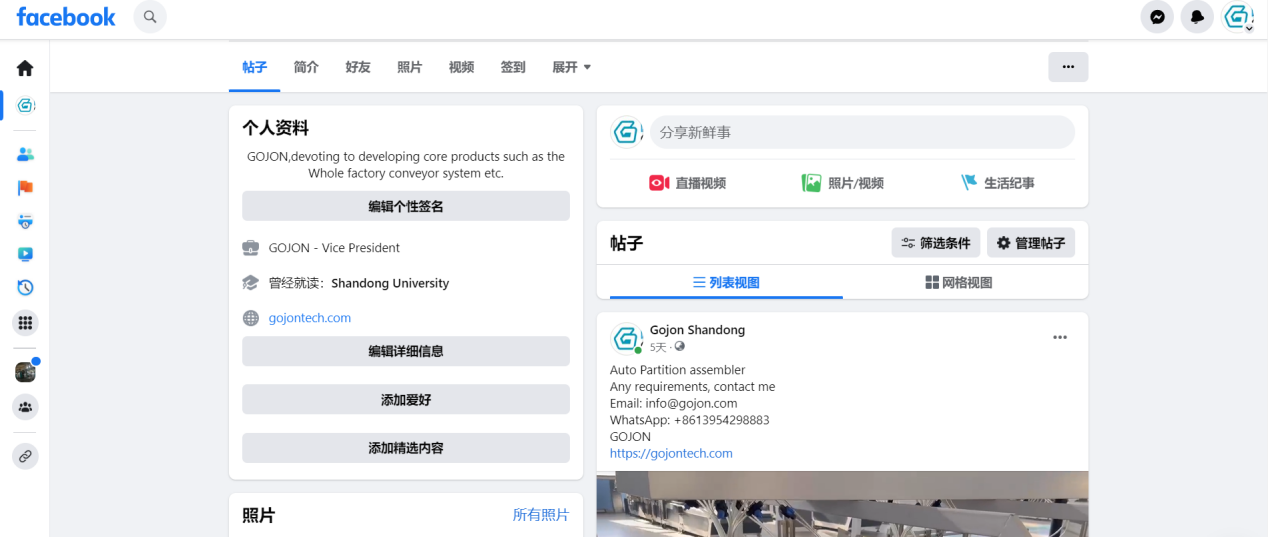Click the Shandong University text
Screen dimensions: 1268x537
tap(390, 283)
